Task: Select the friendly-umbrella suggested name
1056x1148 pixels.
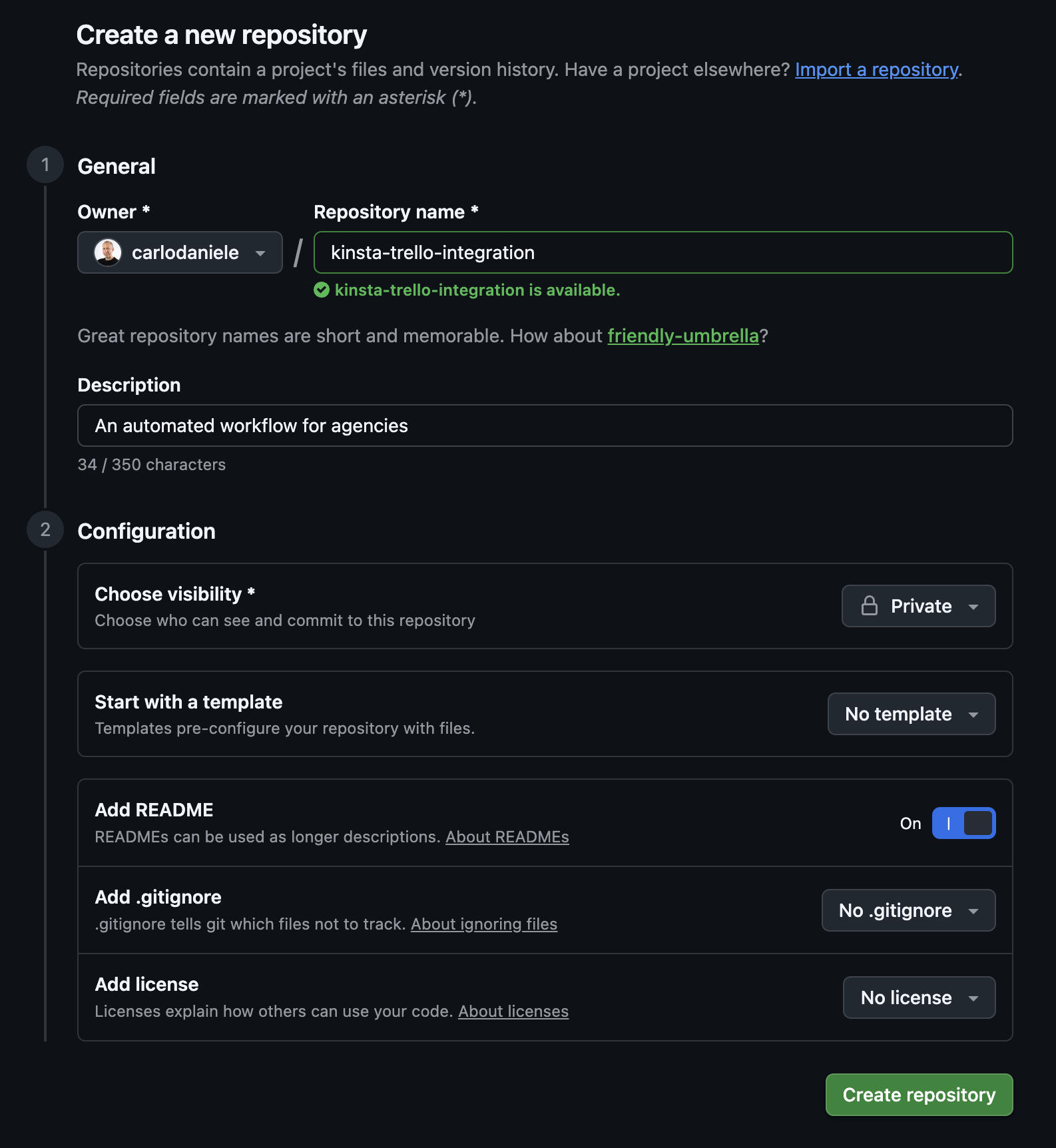Action: (684, 336)
